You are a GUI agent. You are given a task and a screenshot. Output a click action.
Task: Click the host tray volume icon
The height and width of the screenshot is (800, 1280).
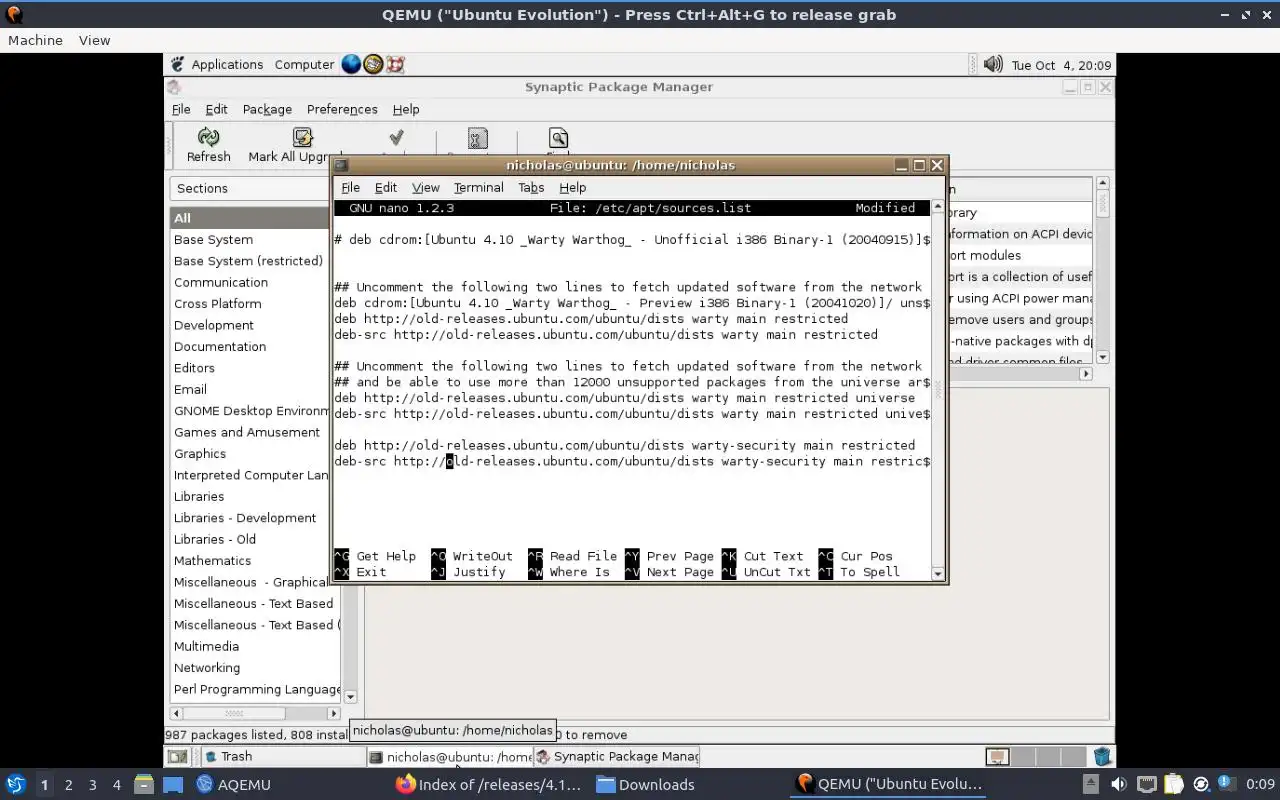[1119, 785]
